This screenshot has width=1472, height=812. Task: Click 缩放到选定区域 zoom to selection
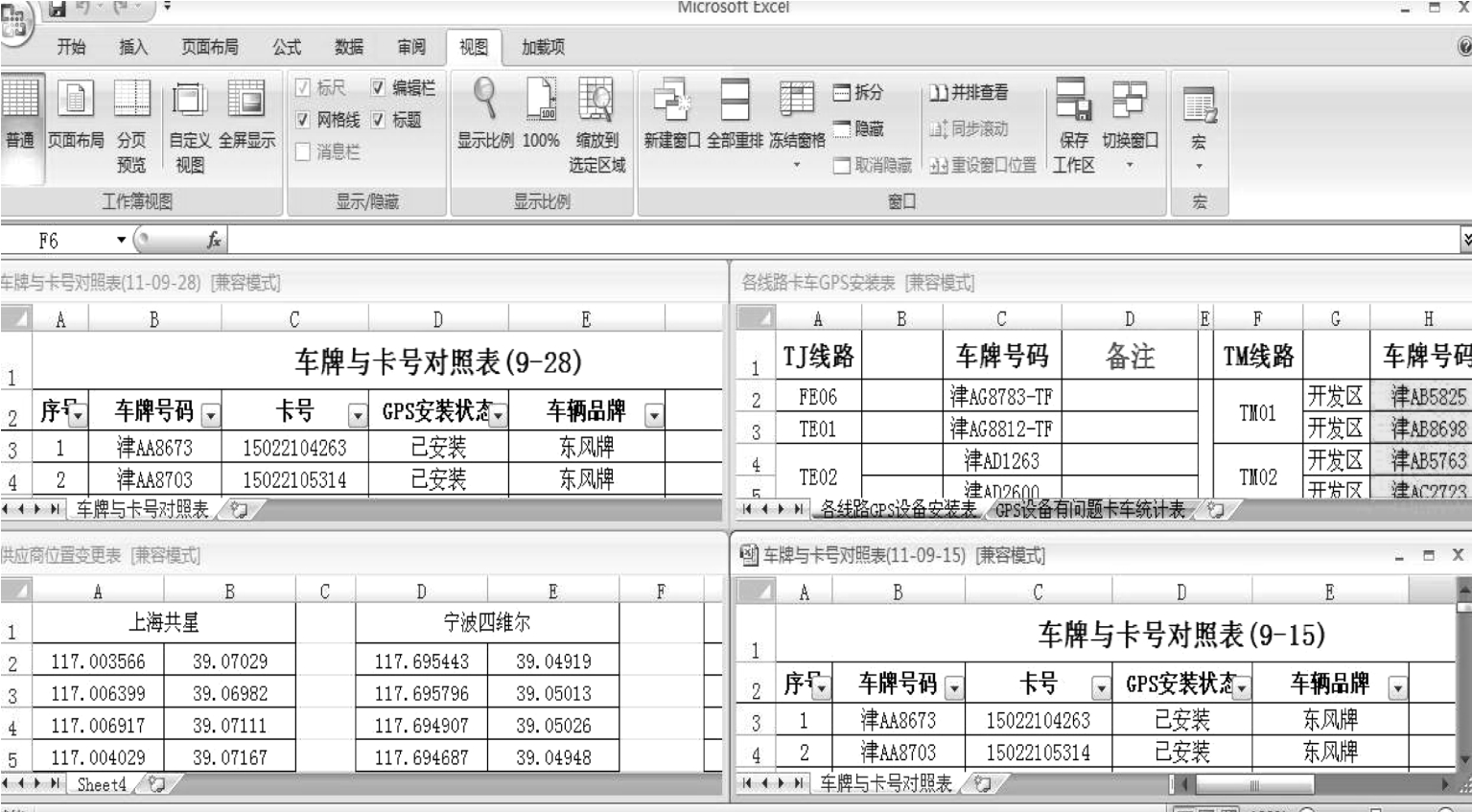click(x=596, y=126)
